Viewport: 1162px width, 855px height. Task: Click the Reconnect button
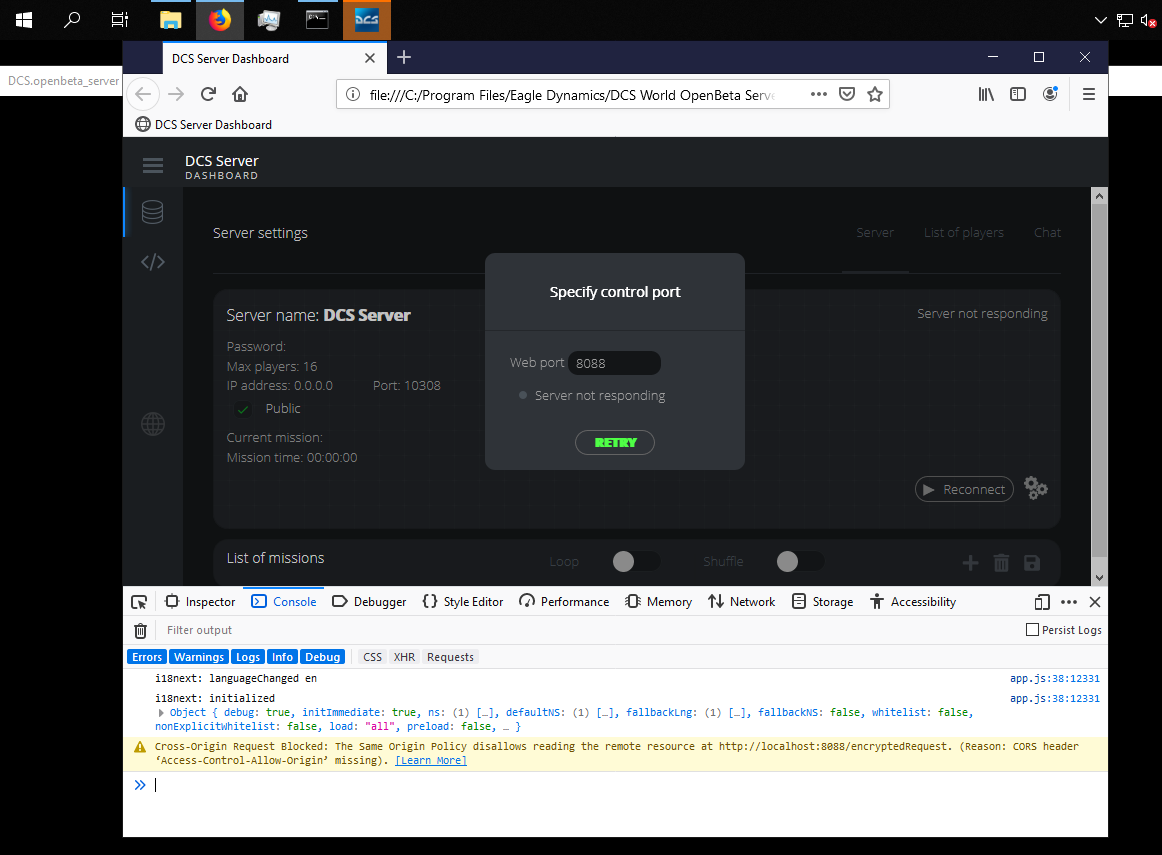pos(964,489)
